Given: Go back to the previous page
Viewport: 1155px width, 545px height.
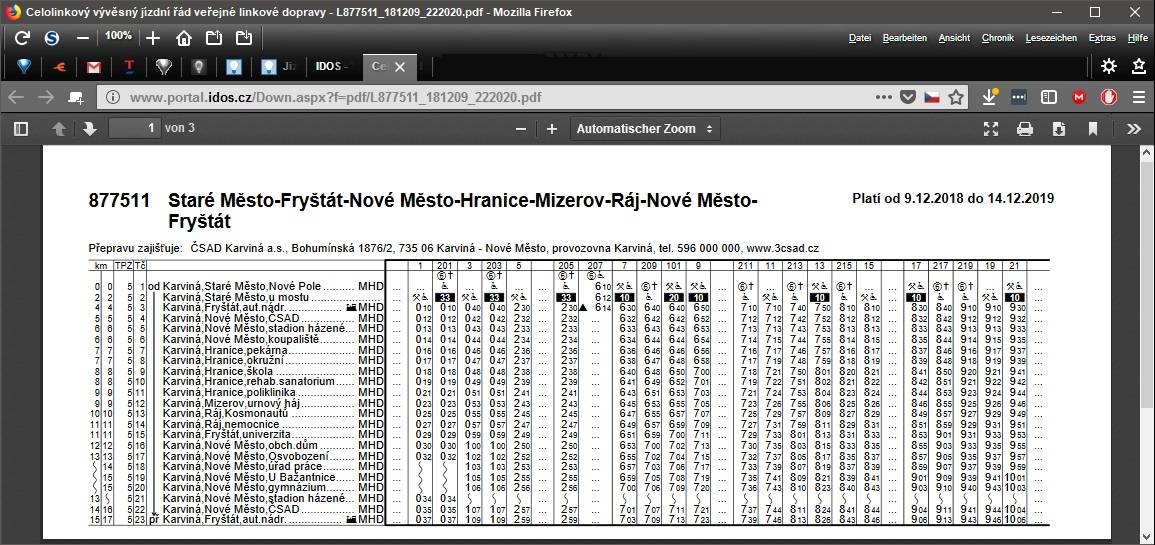Looking at the screenshot, I should (16, 97).
